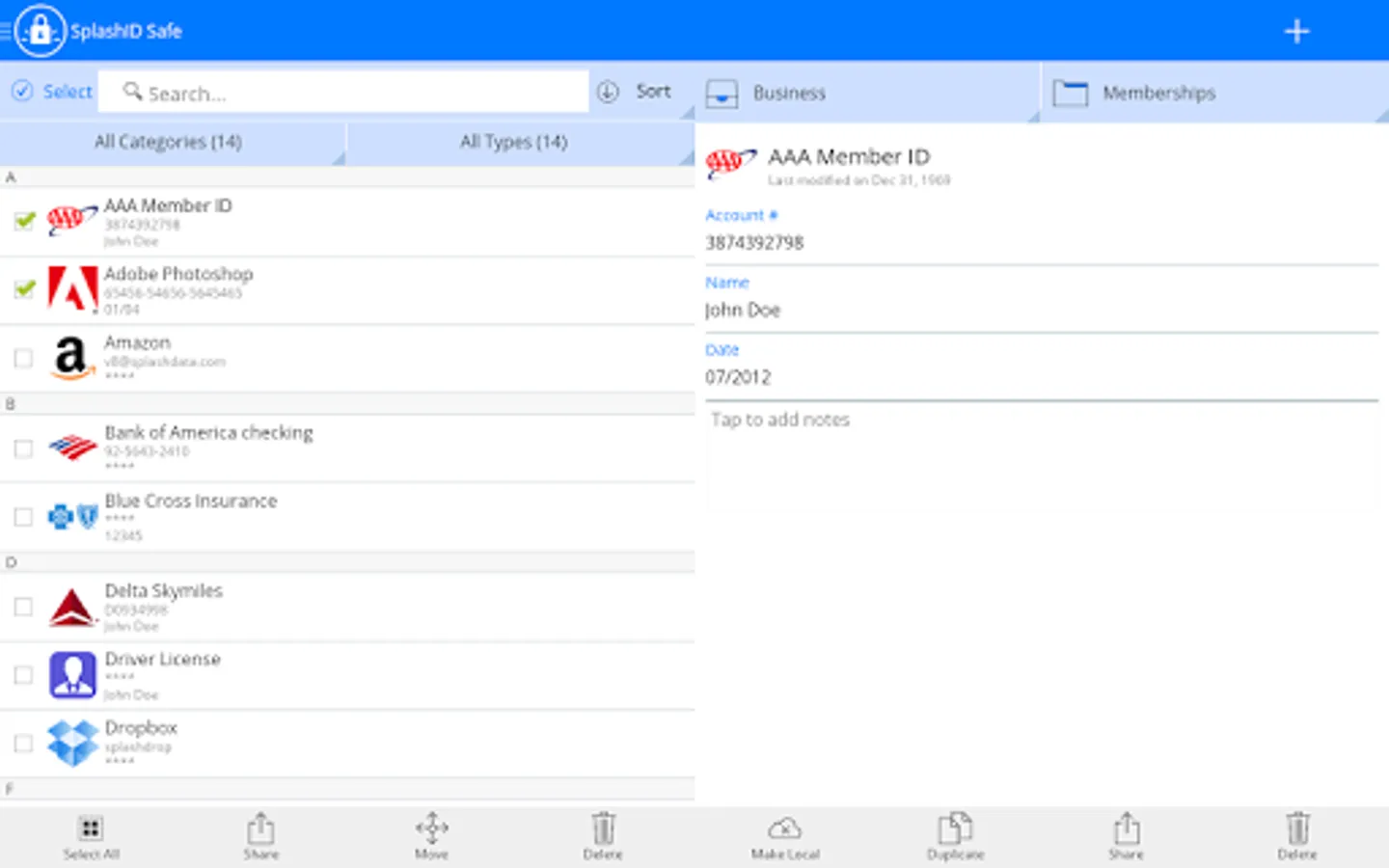Uncheck the AAA Member ID checkbox
The image size is (1389, 868).
(x=24, y=222)
